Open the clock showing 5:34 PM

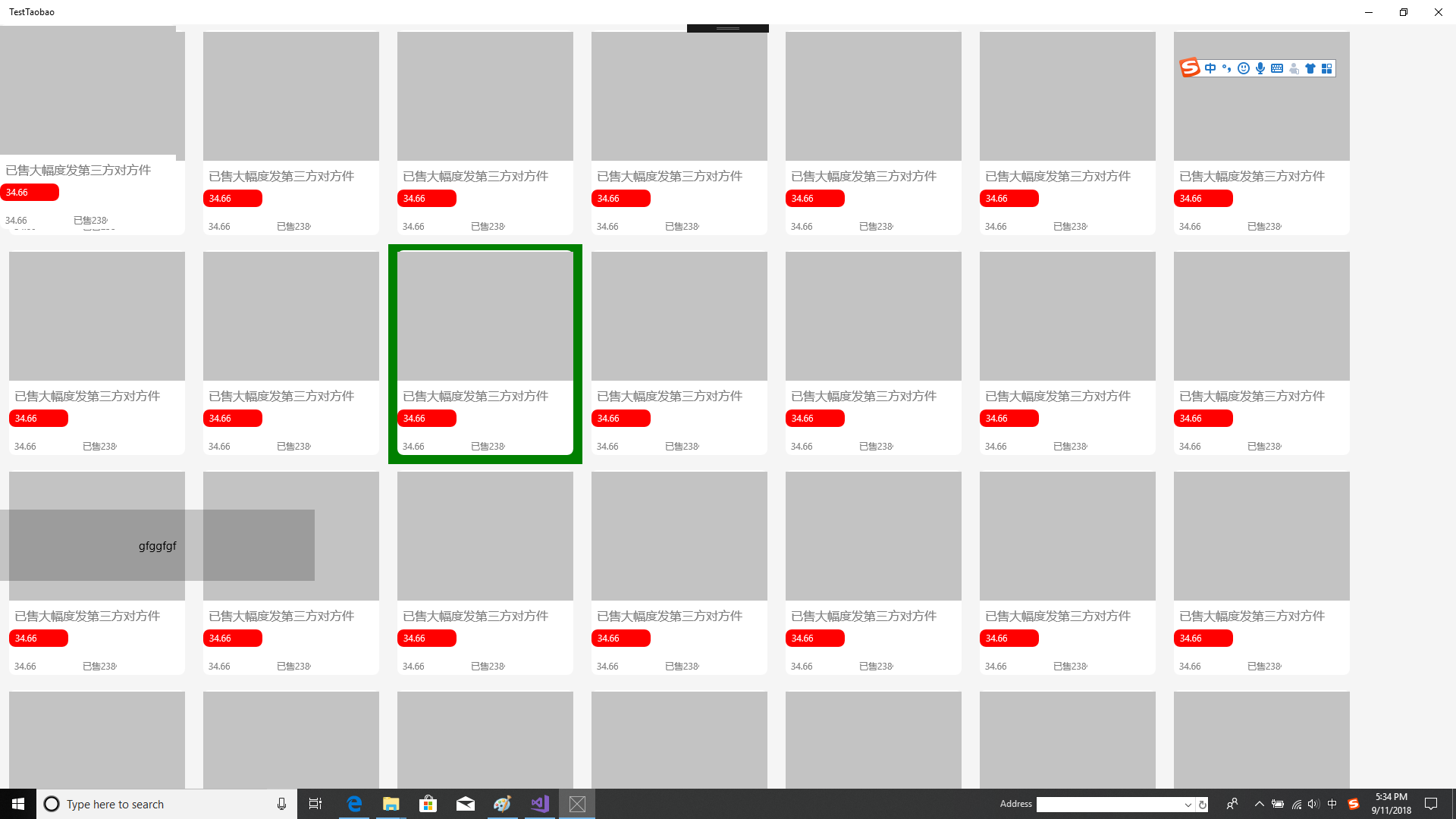click(x=1392, y=804)
